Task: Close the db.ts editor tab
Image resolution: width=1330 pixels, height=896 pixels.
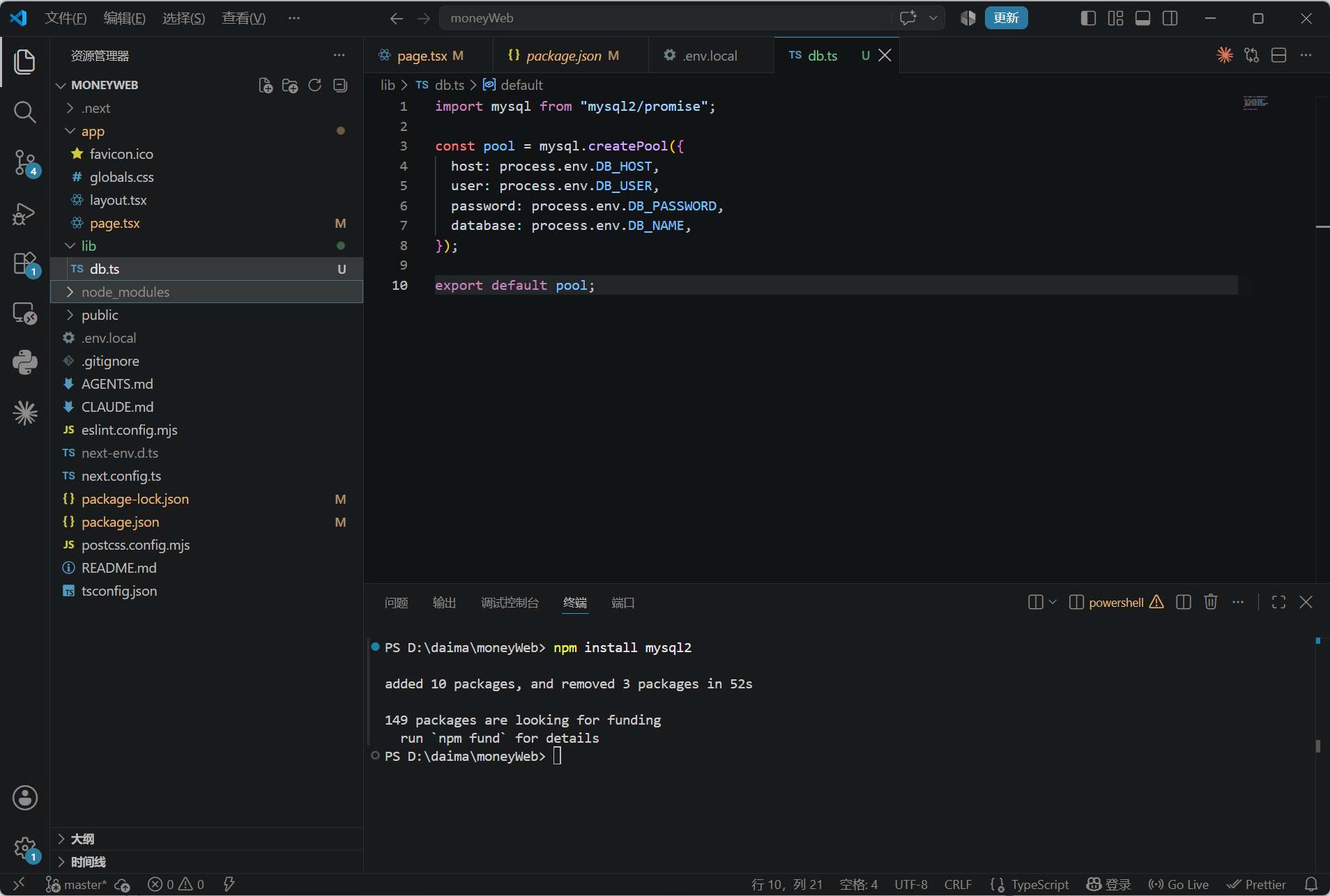Action: 885,55
